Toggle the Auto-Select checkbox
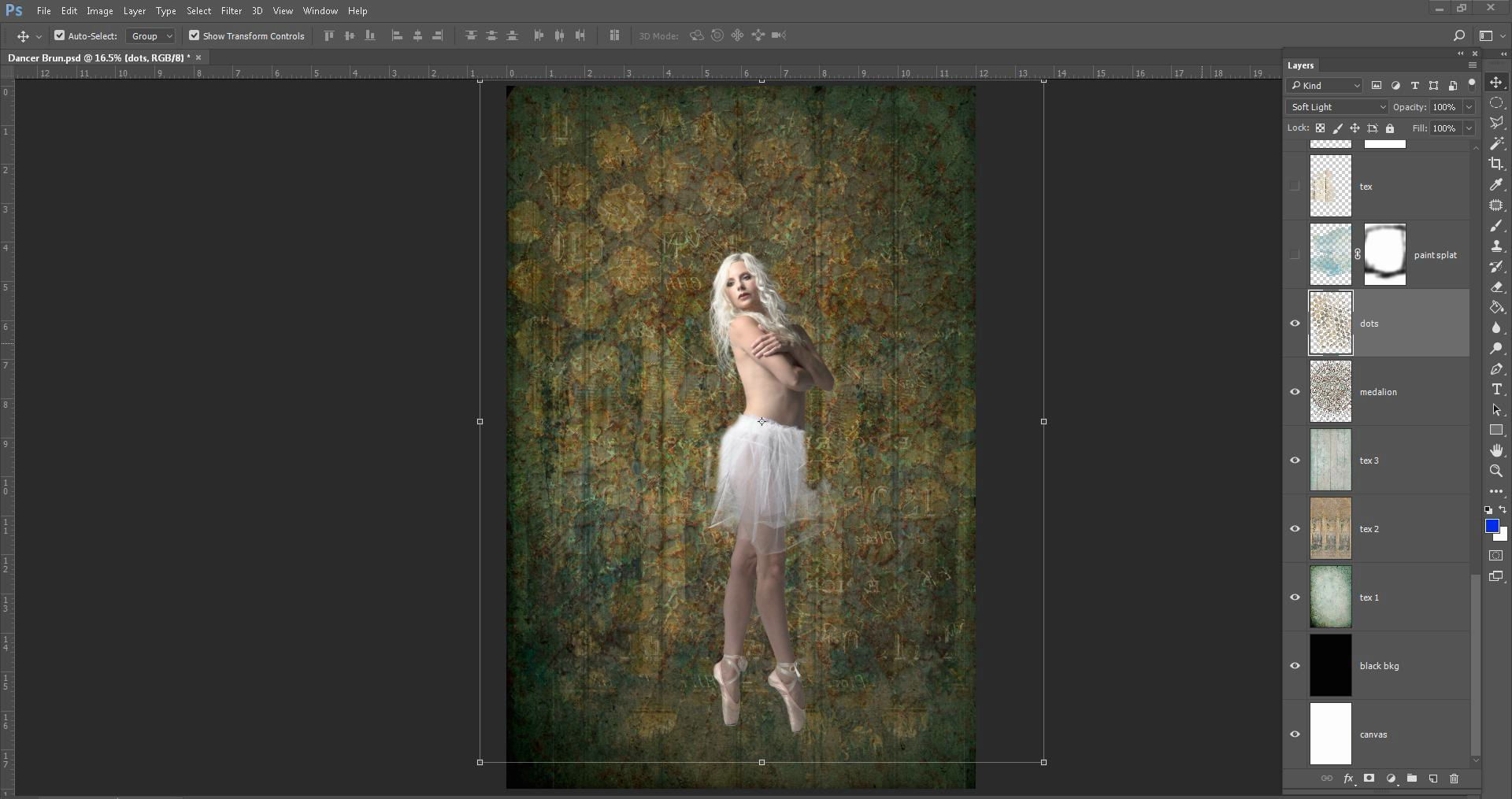The height and width of the screenshot is (799, 1512). click(x=60, y=35)
